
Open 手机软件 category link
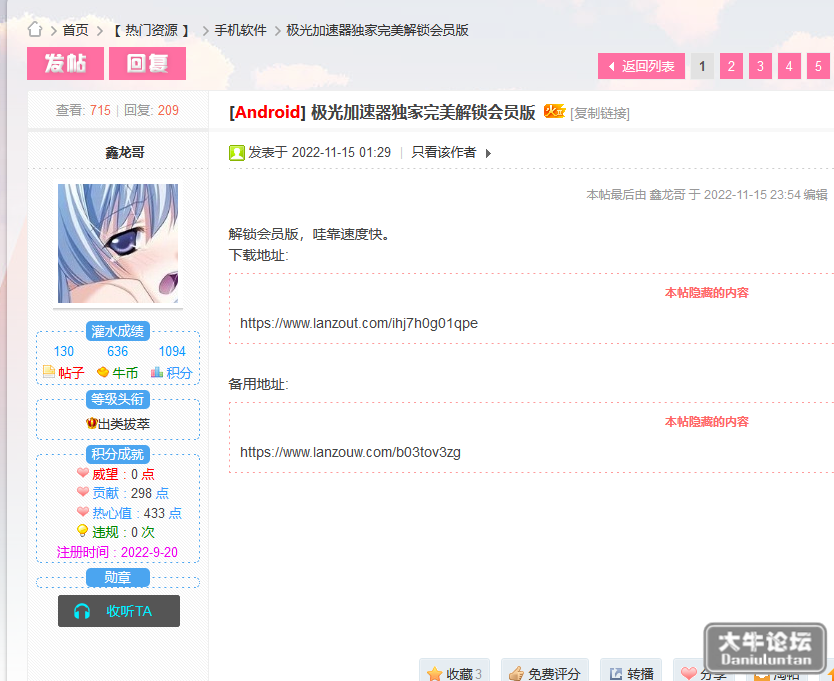point(240,30)
